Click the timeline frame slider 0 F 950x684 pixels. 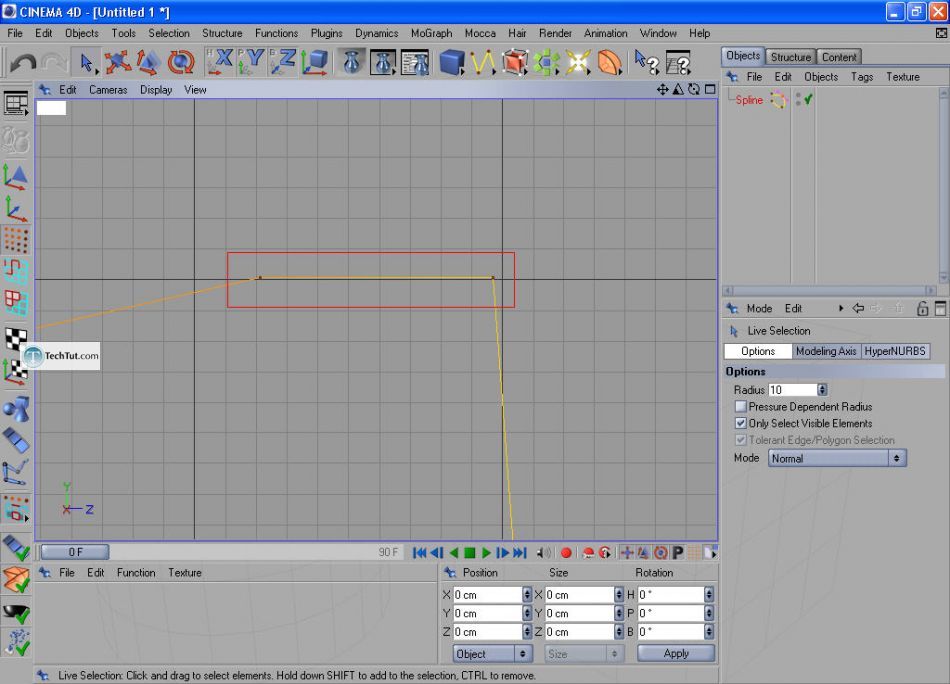tap(75, 552)
